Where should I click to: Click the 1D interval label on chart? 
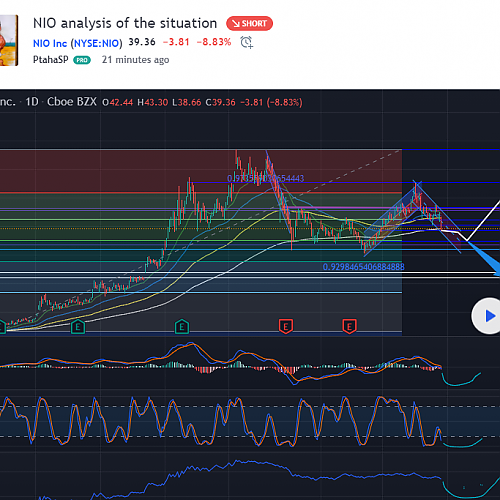pyautogui.click(x=32, y=102)
